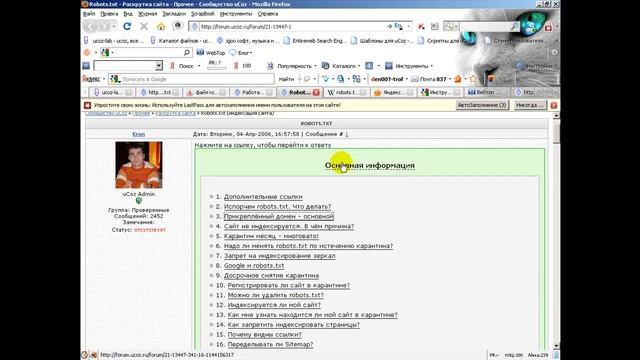Click the speech bubble icon after Найти
The width and height of the screenshot is (640, 360).
(307, 79)
